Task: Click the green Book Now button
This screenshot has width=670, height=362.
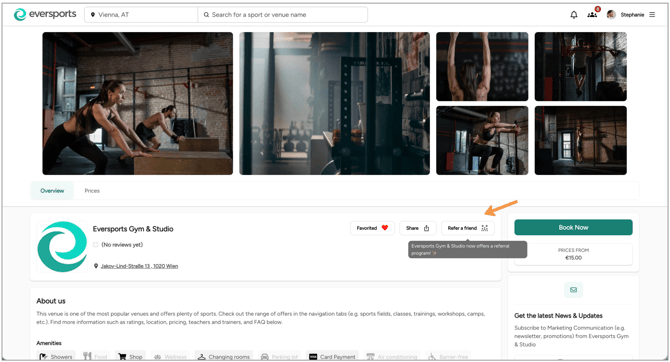Action: pos(573,227)
